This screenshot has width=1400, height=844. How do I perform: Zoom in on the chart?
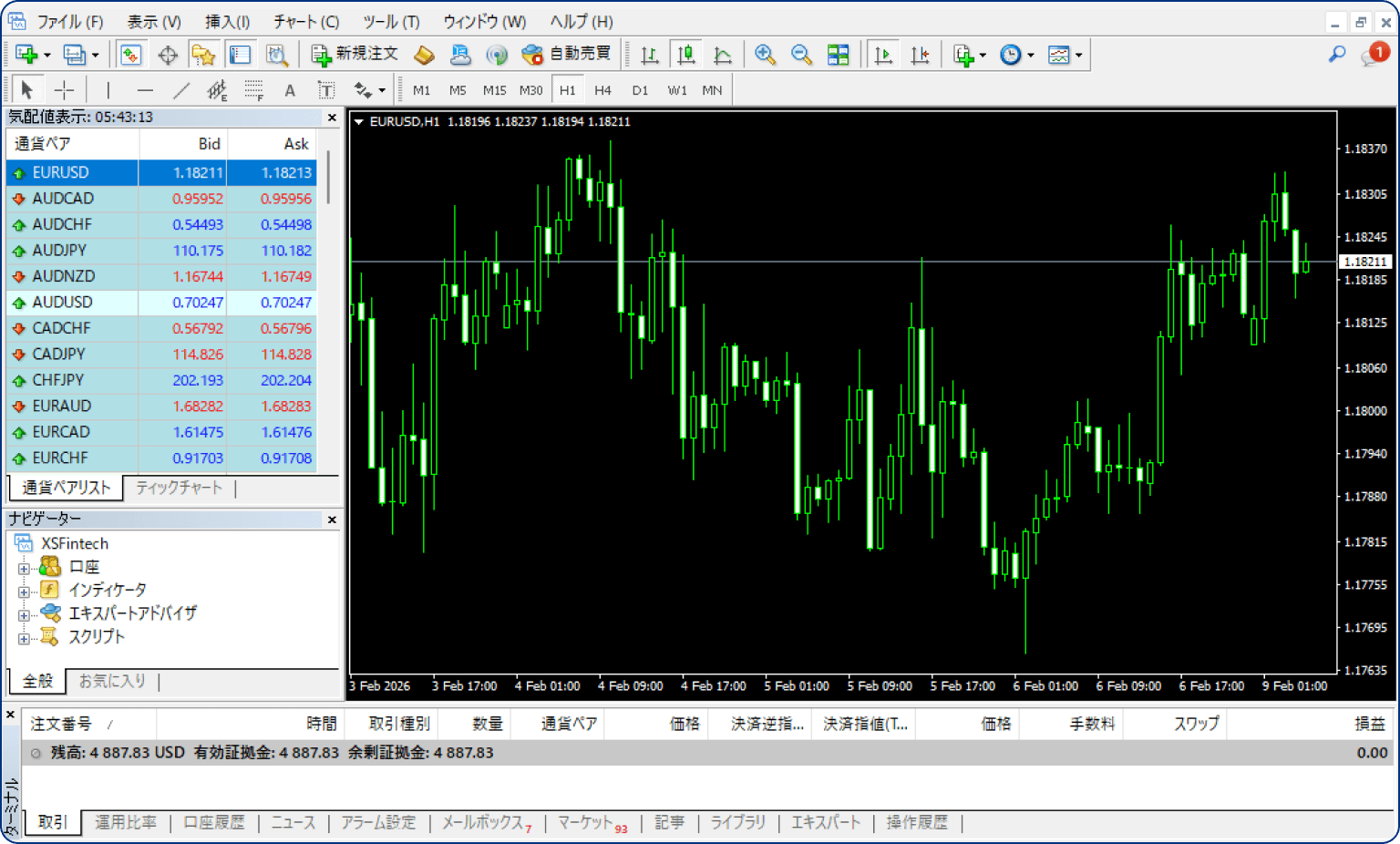[x=765, y=55]
